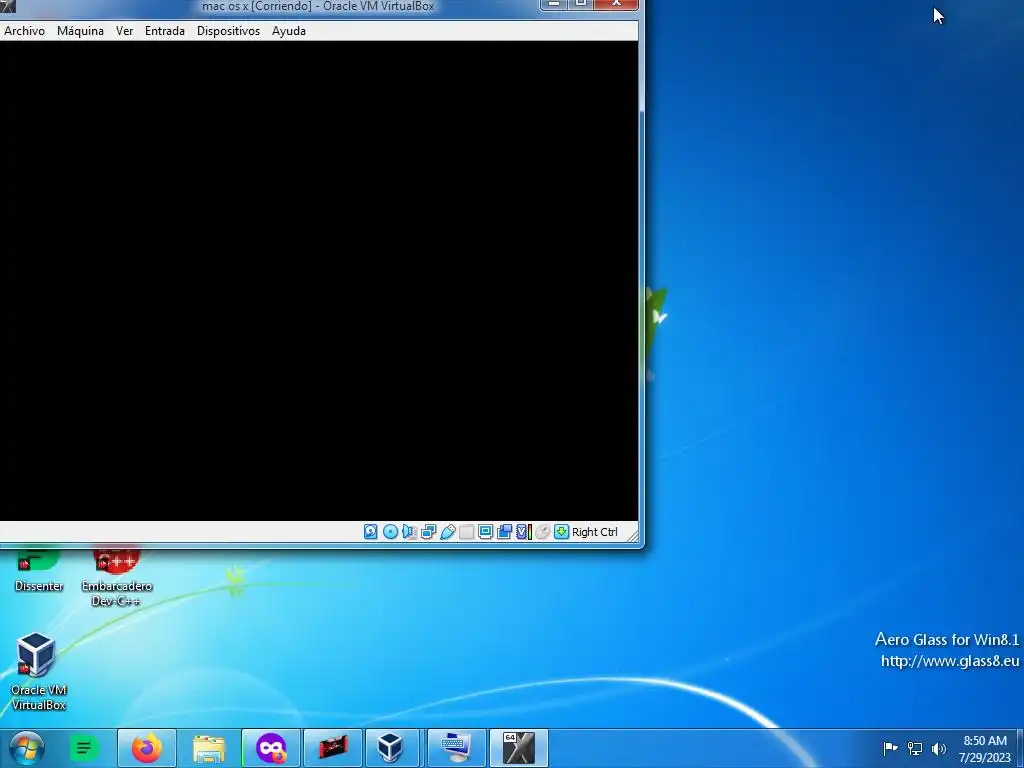The height and width of the screenshot is (768, 1024).
Task: Open File Explorer from the taskbar
Action: pyautogui.click(x=209, y=748)
